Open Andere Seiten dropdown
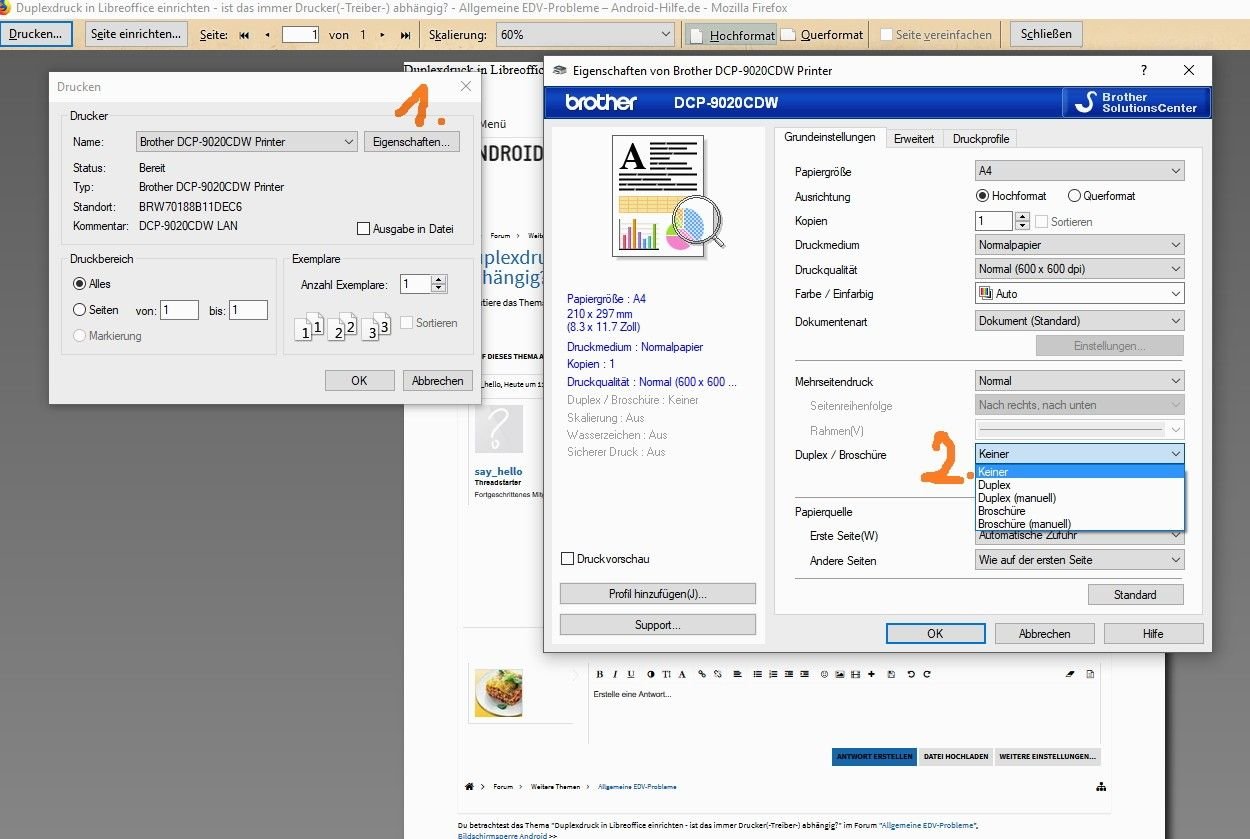1250x839 pixels. point(1080,560)
